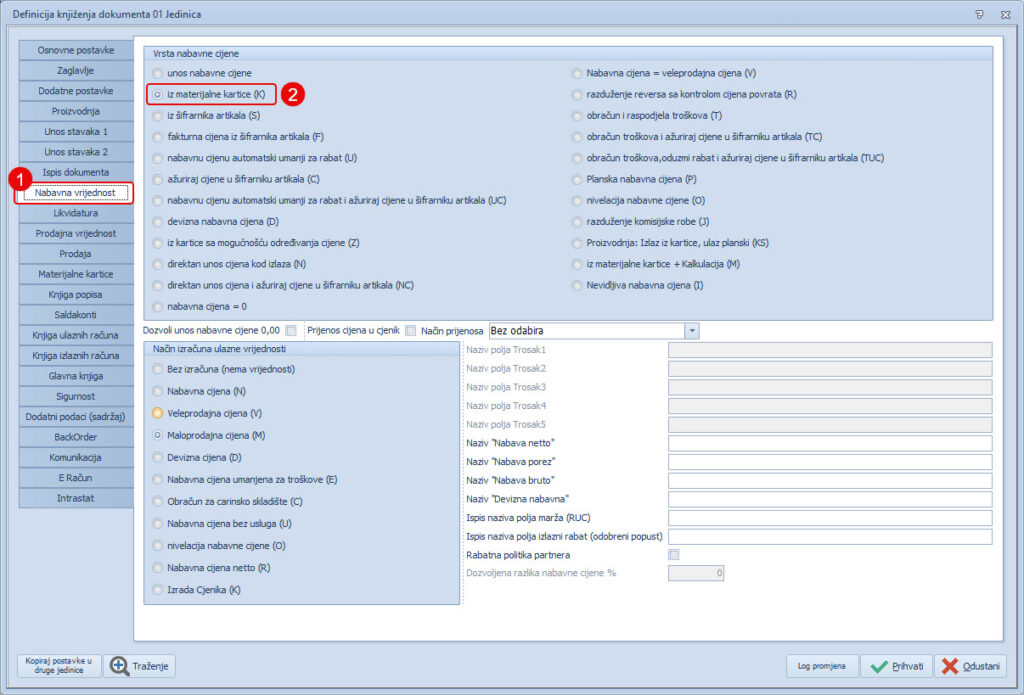The height and width of the screenshot is (695, 1024).
Task: Focus Ispis naziva polja marža field
Action: 828,518
